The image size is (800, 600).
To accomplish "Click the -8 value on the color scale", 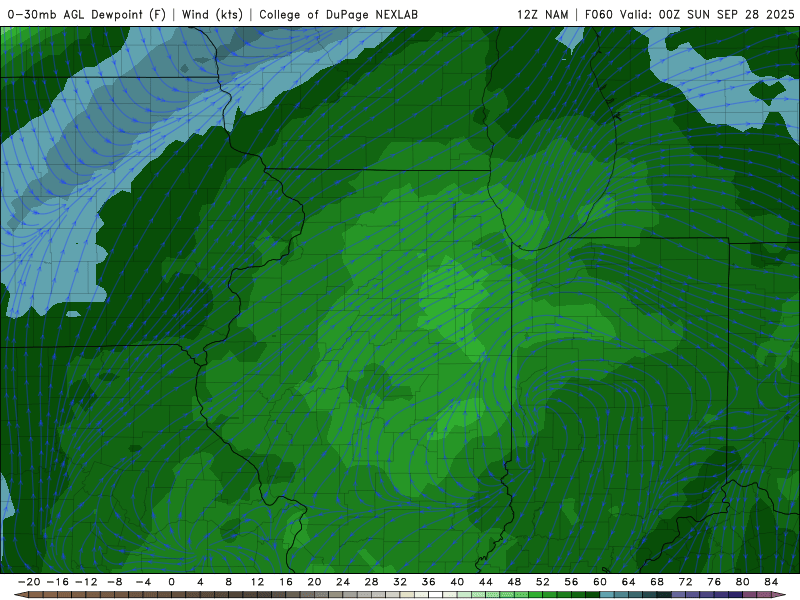I will pos(114,582).
